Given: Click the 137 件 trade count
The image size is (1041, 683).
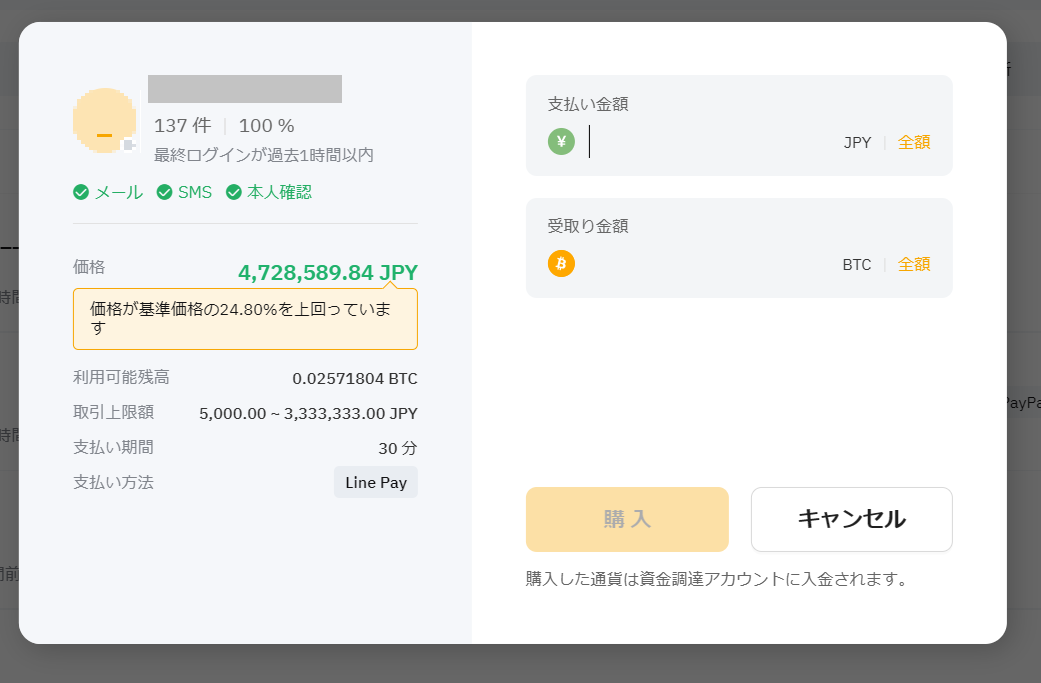Looking at the screenshot, I should tap(182, 126).
